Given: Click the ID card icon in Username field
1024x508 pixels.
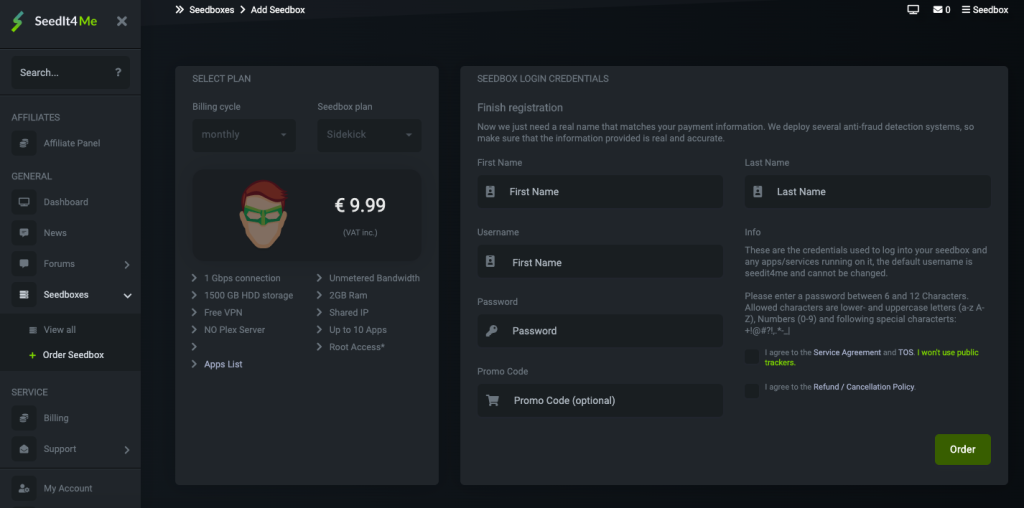Looking at the screenshot, I should pyautogui.click(x=490, y=261).
